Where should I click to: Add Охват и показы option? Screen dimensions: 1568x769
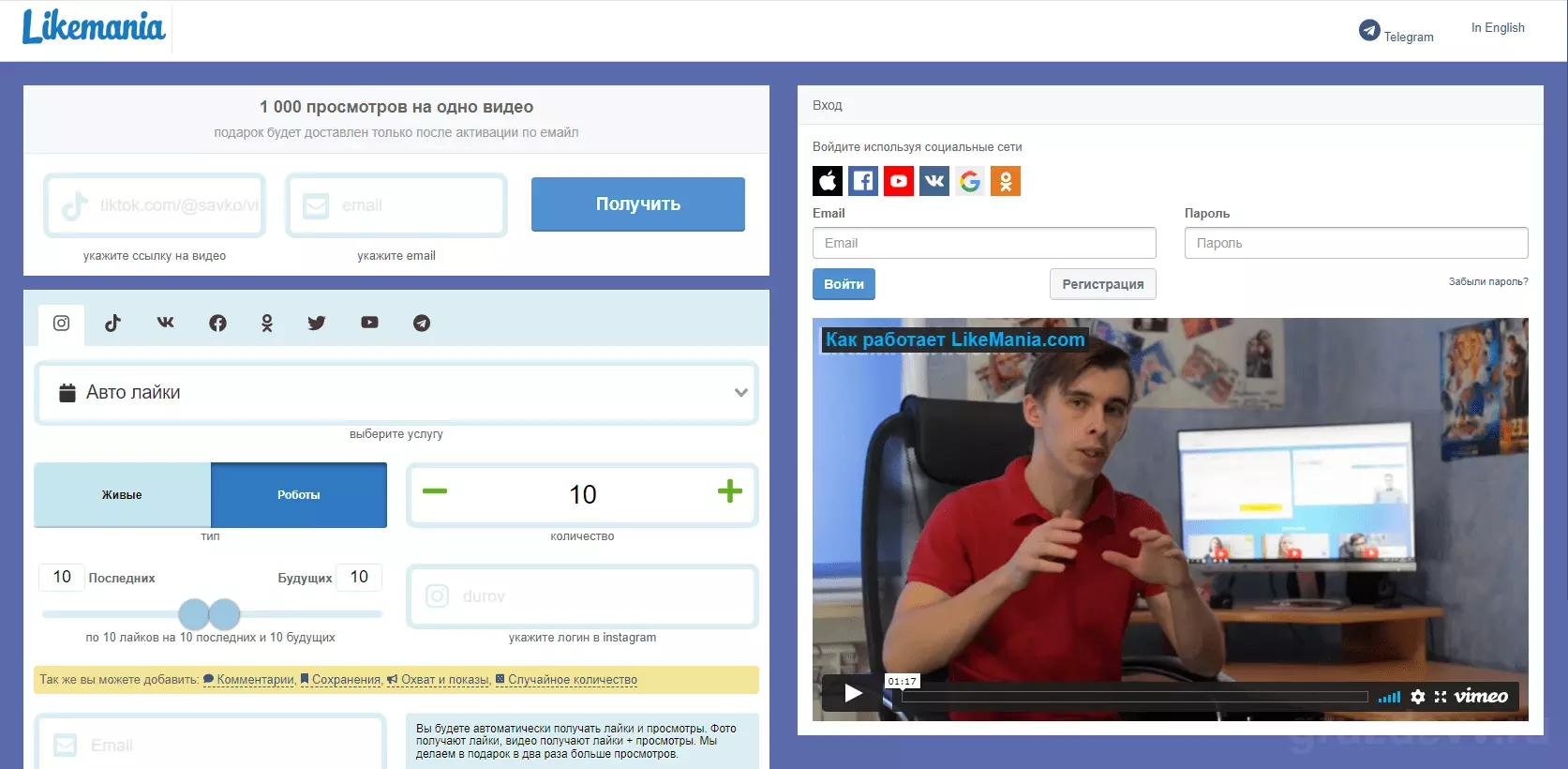point(439,680)
